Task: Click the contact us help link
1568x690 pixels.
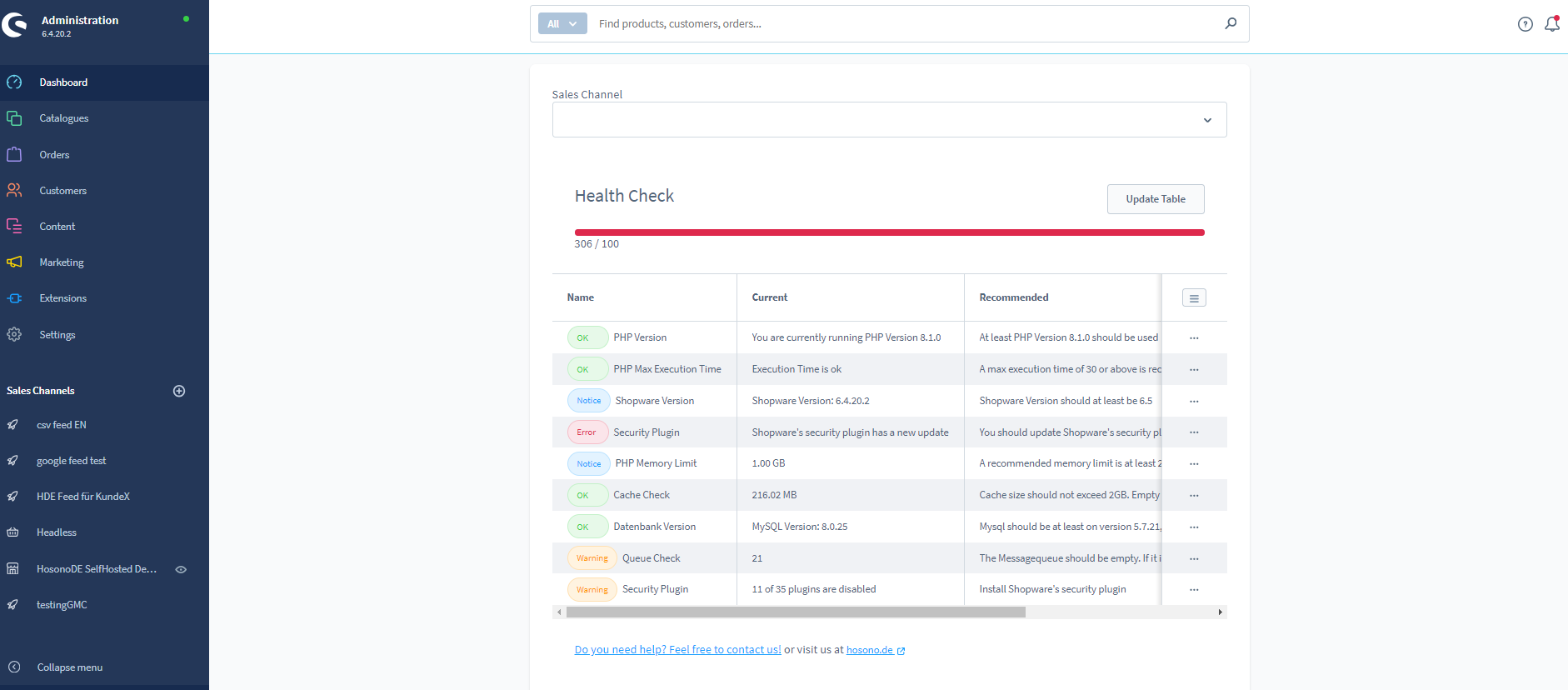Action: click(677, 650)
